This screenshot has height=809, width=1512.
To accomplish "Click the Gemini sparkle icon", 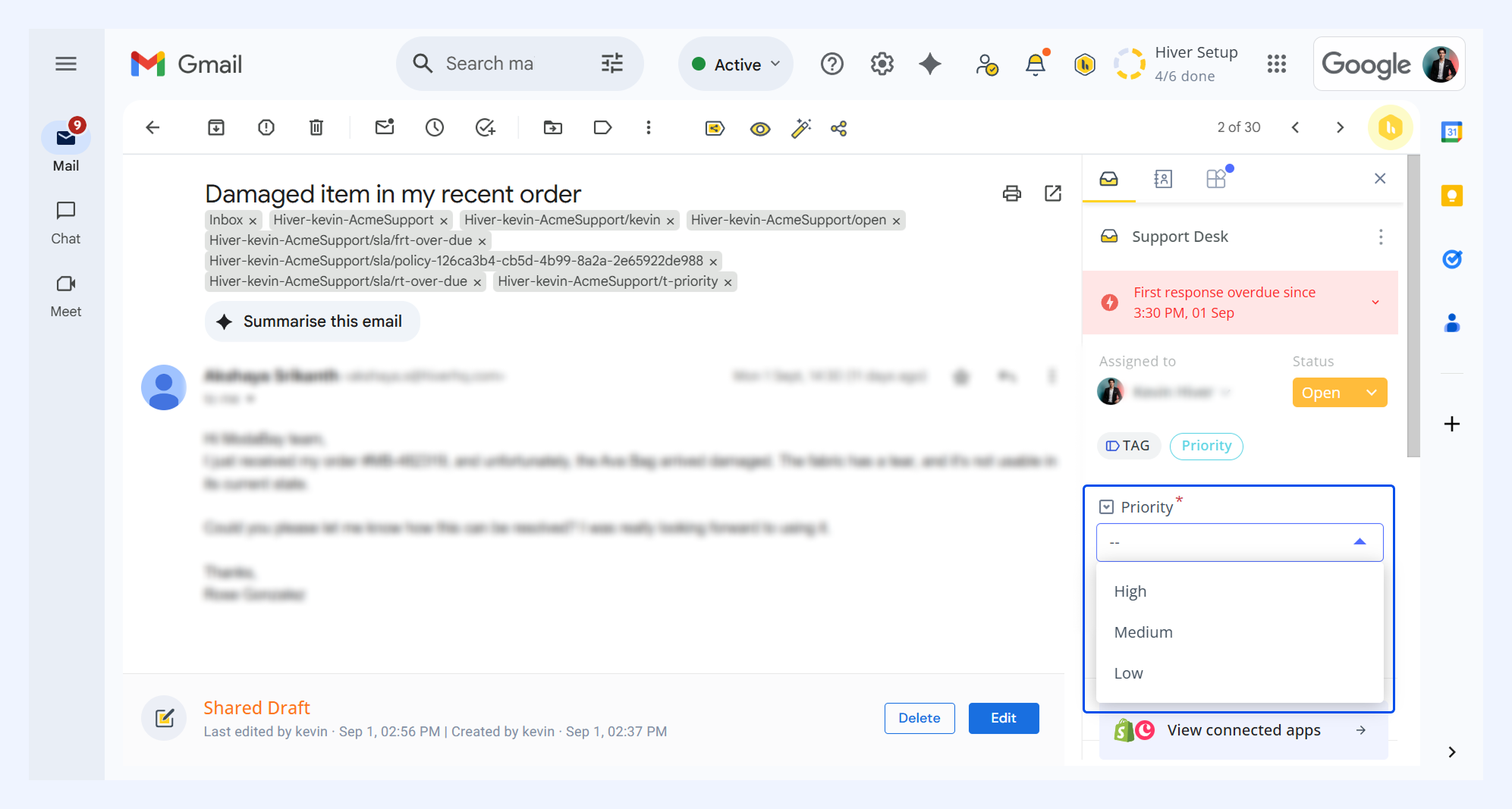I will (930, 64).
